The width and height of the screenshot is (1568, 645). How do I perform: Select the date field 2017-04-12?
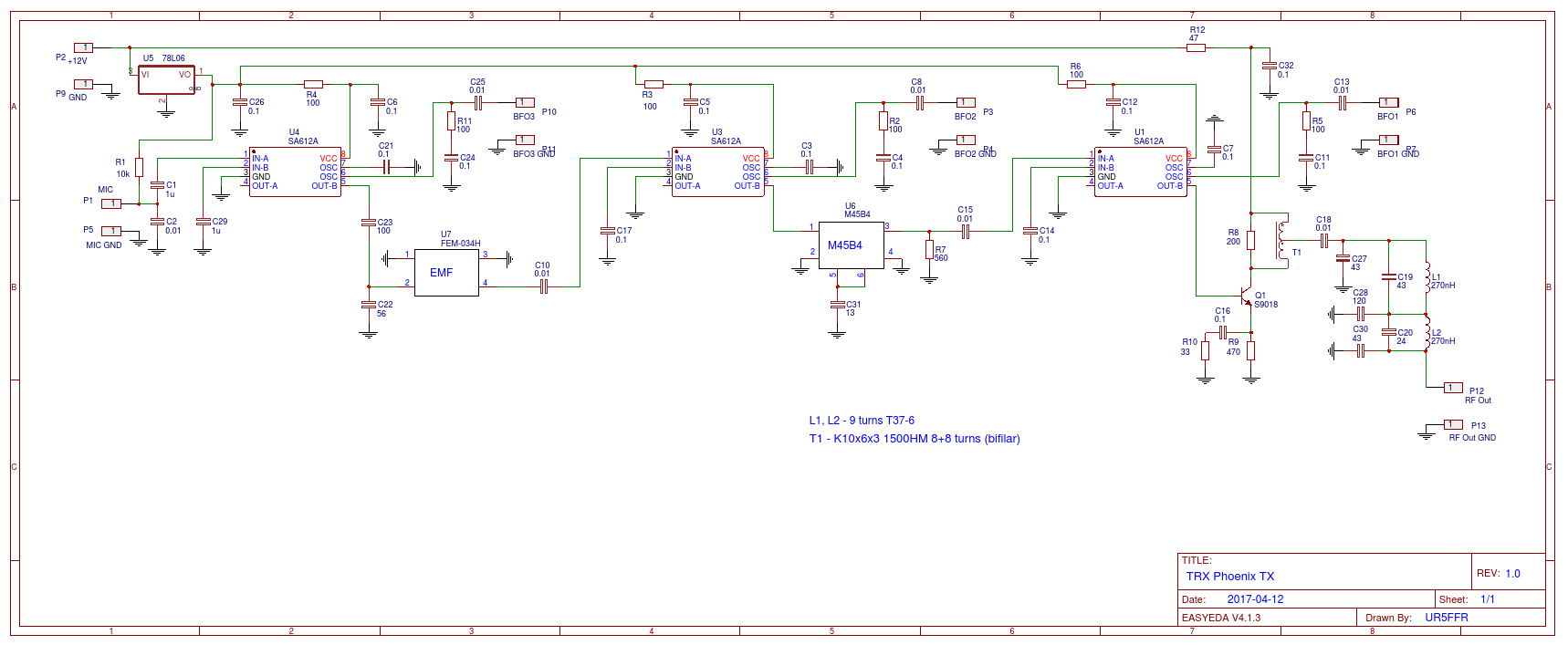1255,599
